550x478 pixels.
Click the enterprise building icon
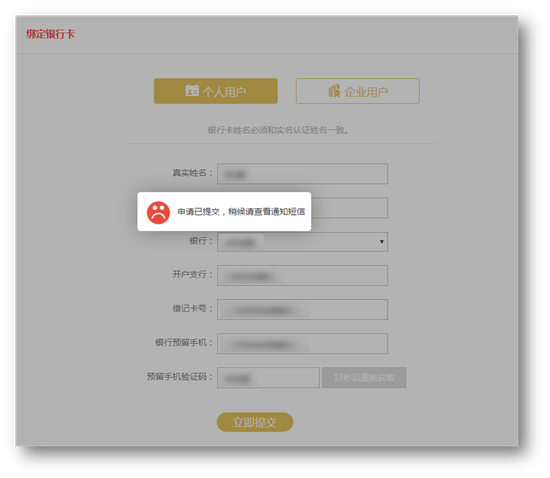pyautogui.click(x=334, y=90)
